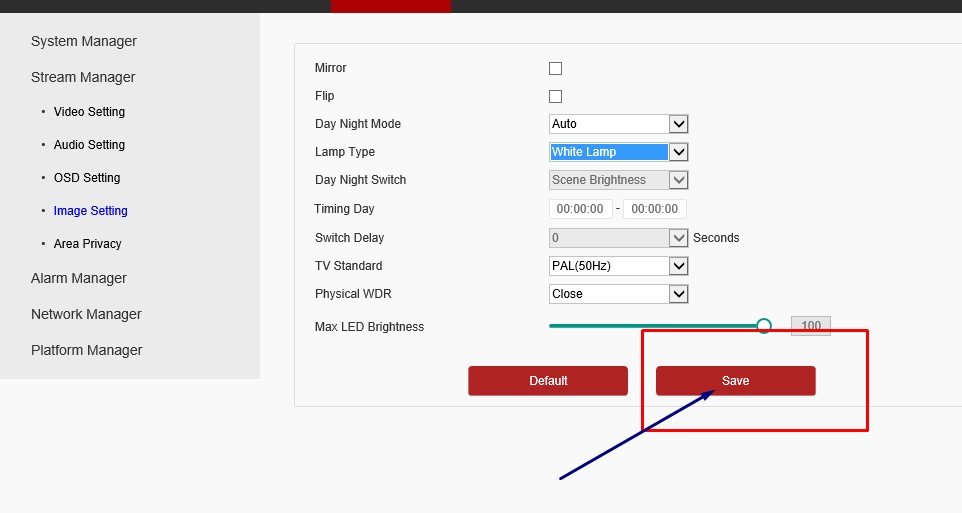This screenshot has width=962, height=513.
Task: Open System Manager in the sidebar
Action: 84,41
